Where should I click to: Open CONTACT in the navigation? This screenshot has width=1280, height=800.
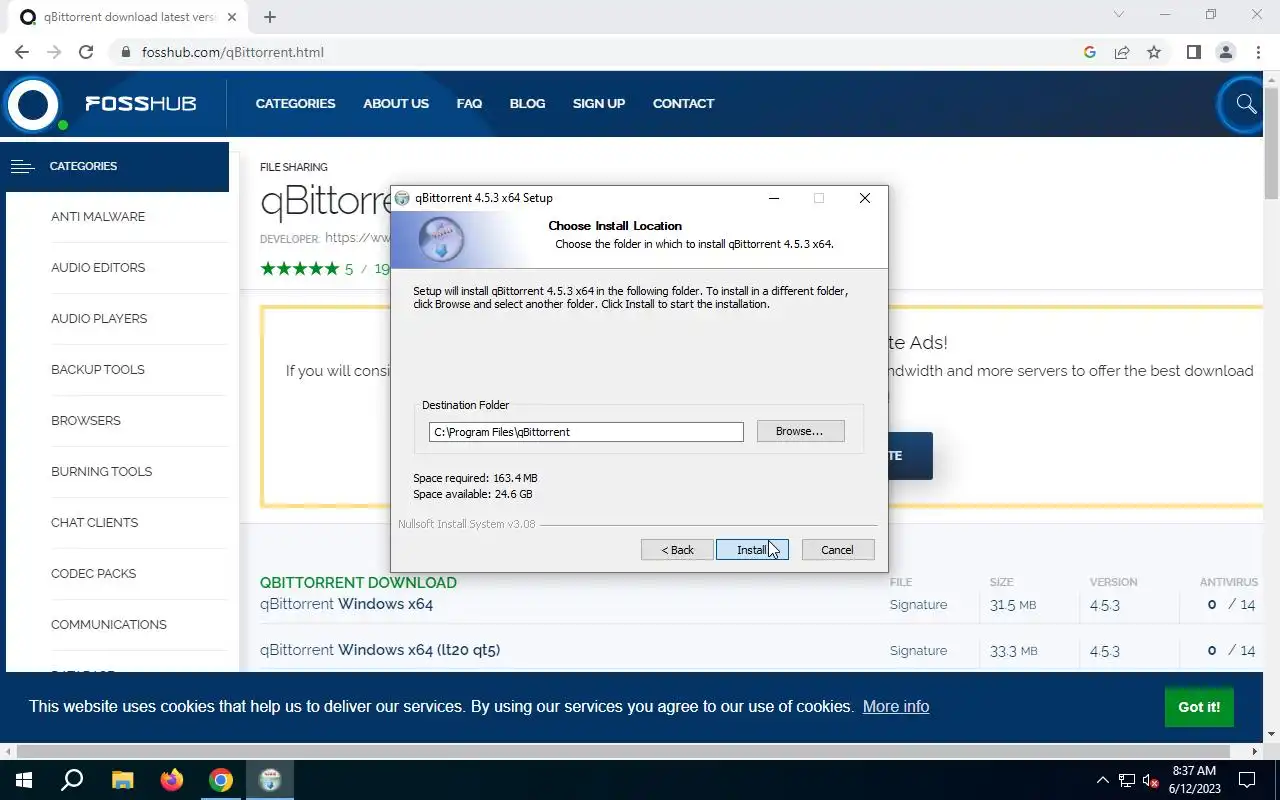pyautogui.click(x=683, y=103)
